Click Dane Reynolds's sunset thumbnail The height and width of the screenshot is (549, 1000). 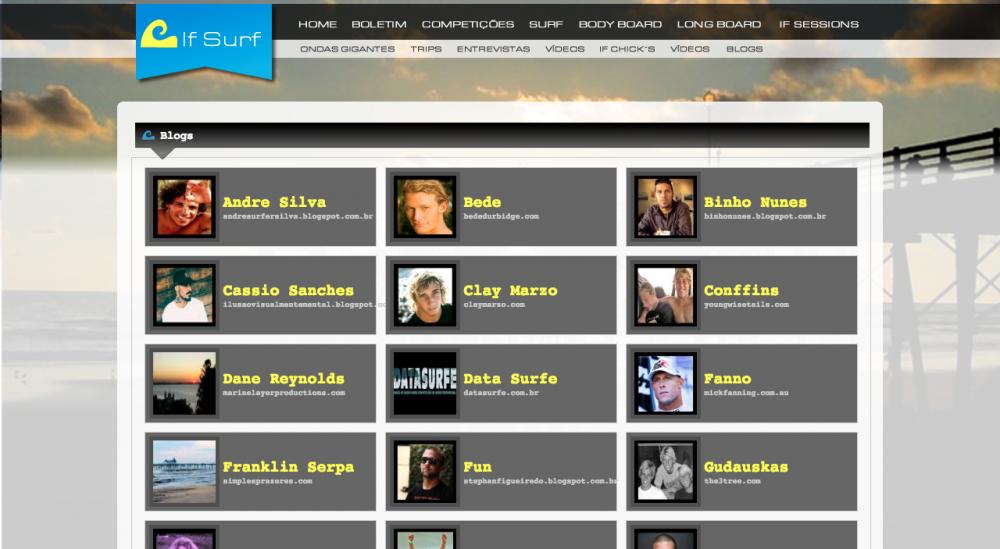pyautogui.click(x=184, y=383)
